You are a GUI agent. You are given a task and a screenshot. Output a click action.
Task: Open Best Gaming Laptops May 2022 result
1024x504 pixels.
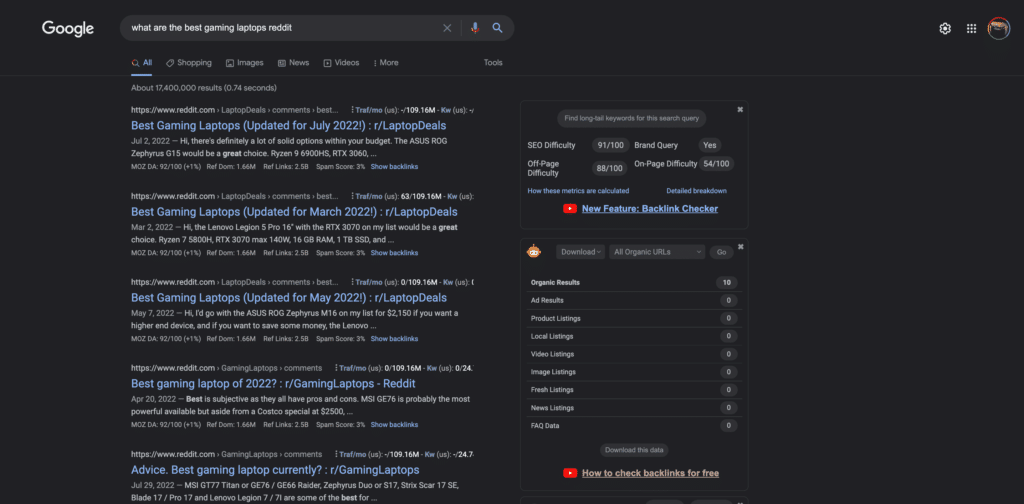[x=289, y=298]
